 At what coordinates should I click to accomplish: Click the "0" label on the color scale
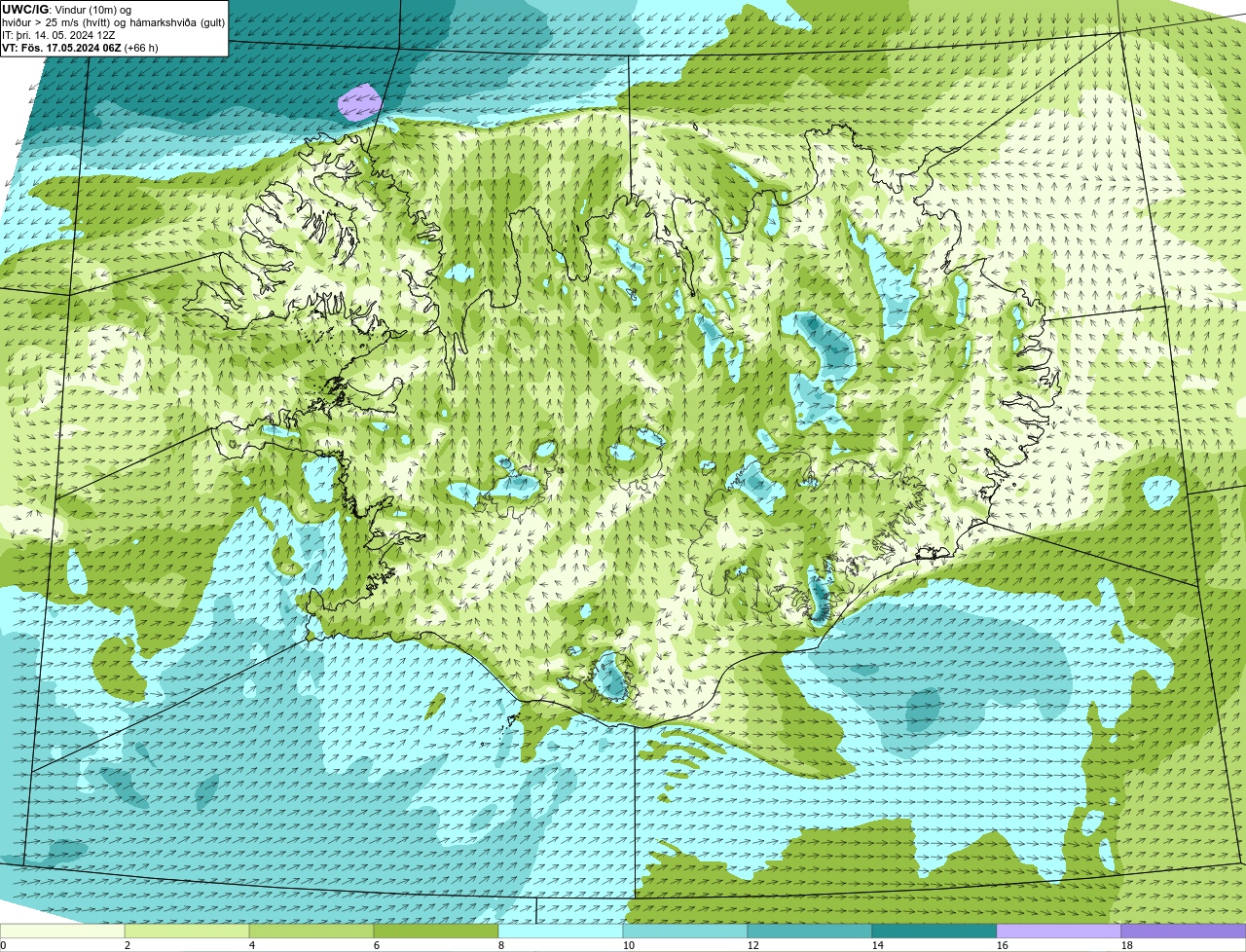[x=3, y=945]
